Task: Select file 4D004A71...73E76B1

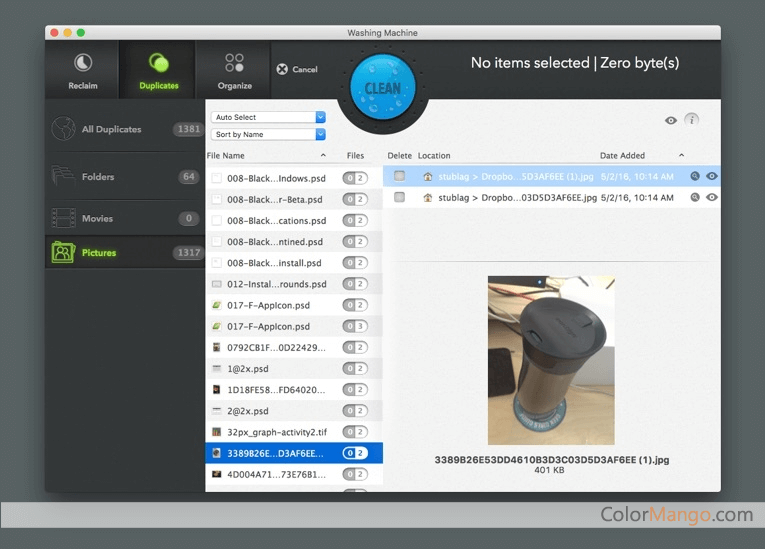Action: [294, 474]
